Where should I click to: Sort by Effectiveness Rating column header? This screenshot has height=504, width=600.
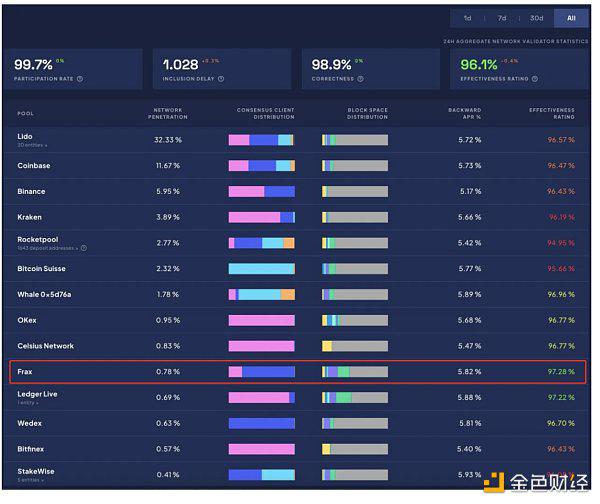(552, 113)
